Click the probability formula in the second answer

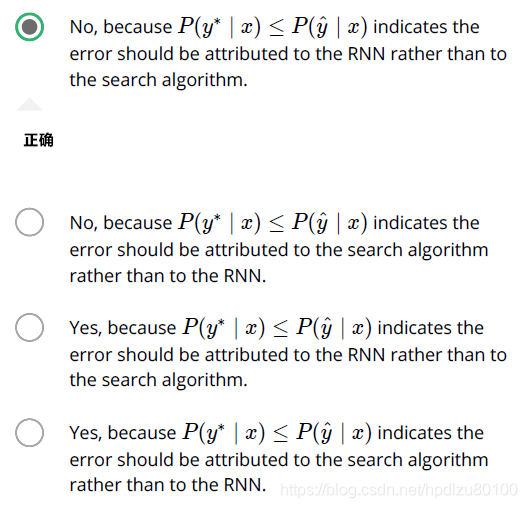click(x=273, y=223)
